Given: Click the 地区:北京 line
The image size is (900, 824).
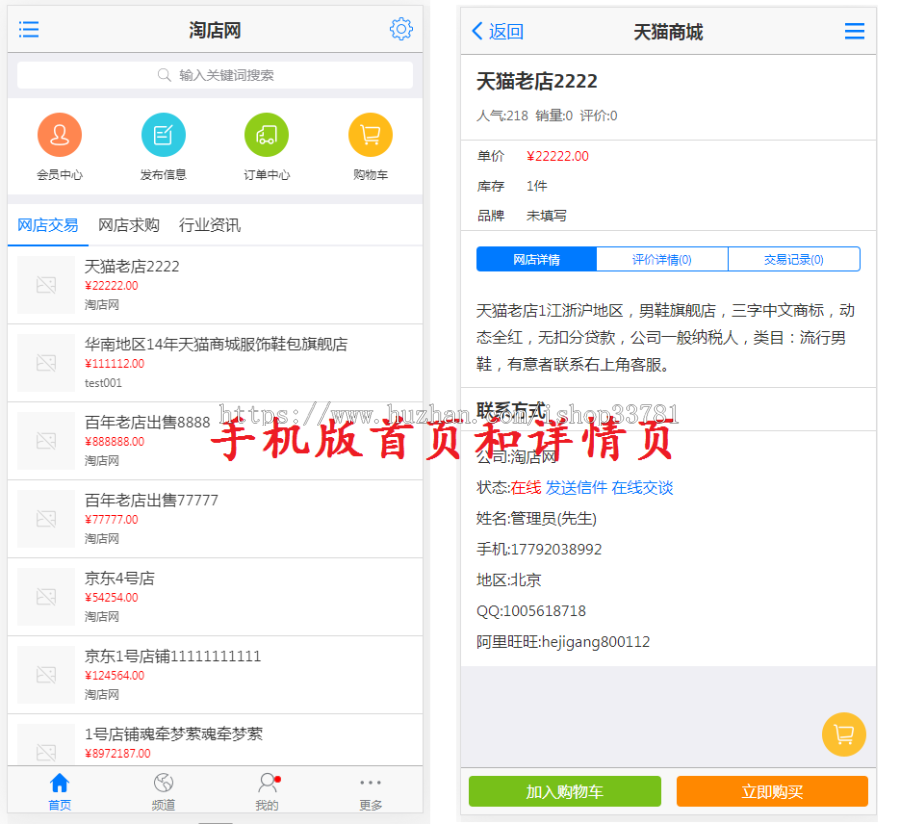Looking at the screenshot, I should point(509,580).
